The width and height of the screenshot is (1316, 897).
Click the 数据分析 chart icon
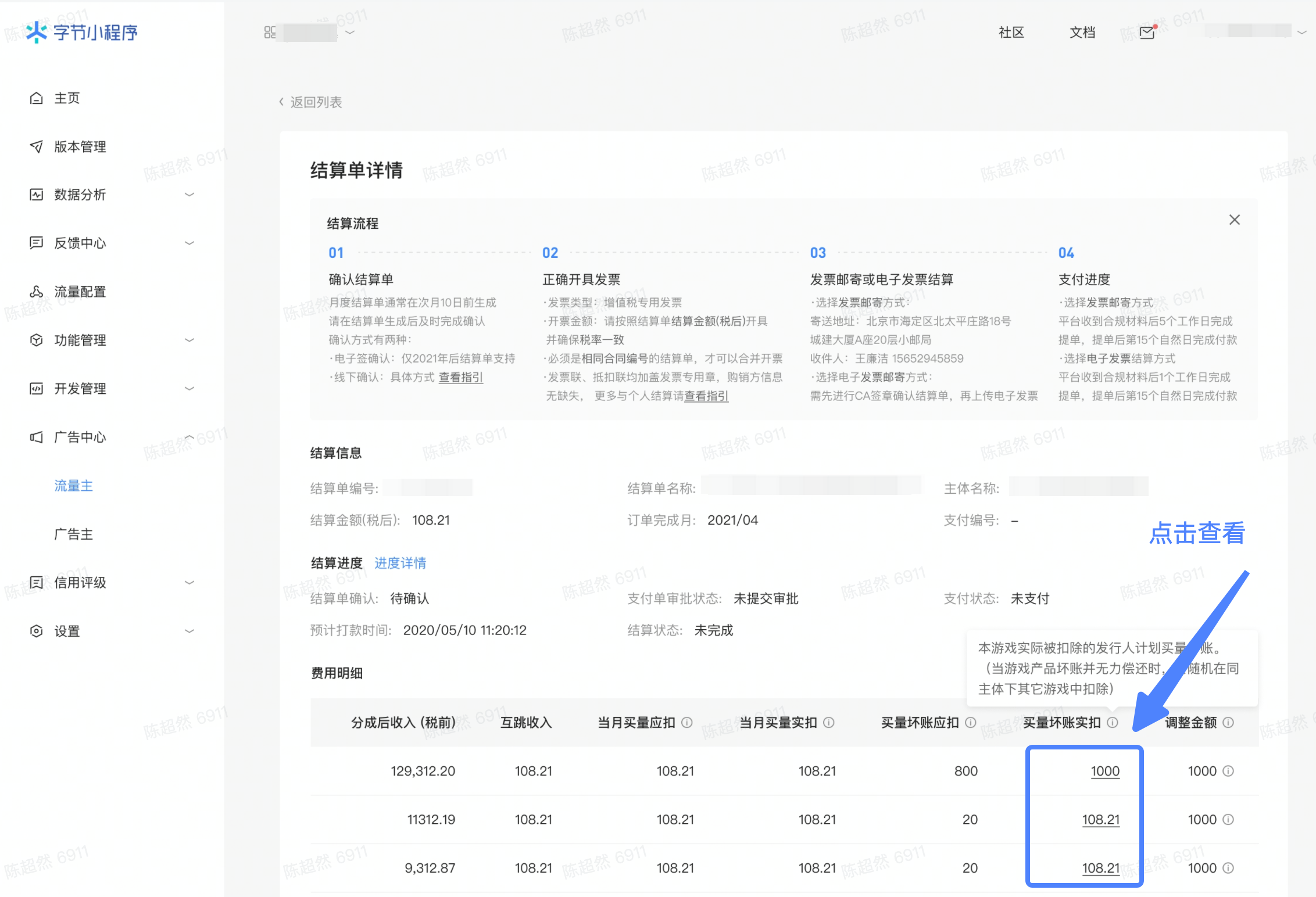point(36,195)
